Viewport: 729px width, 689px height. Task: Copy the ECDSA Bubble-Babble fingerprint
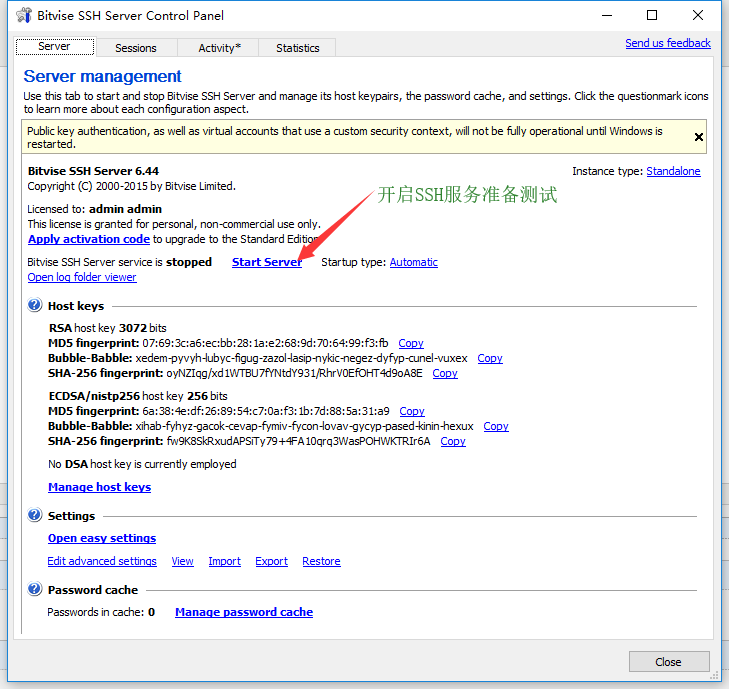click(496, 426)
